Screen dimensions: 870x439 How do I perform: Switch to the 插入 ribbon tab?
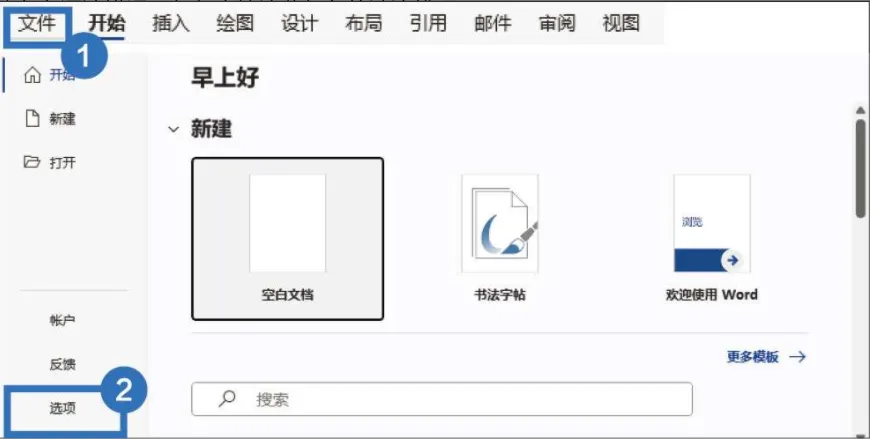click(171, 23)
